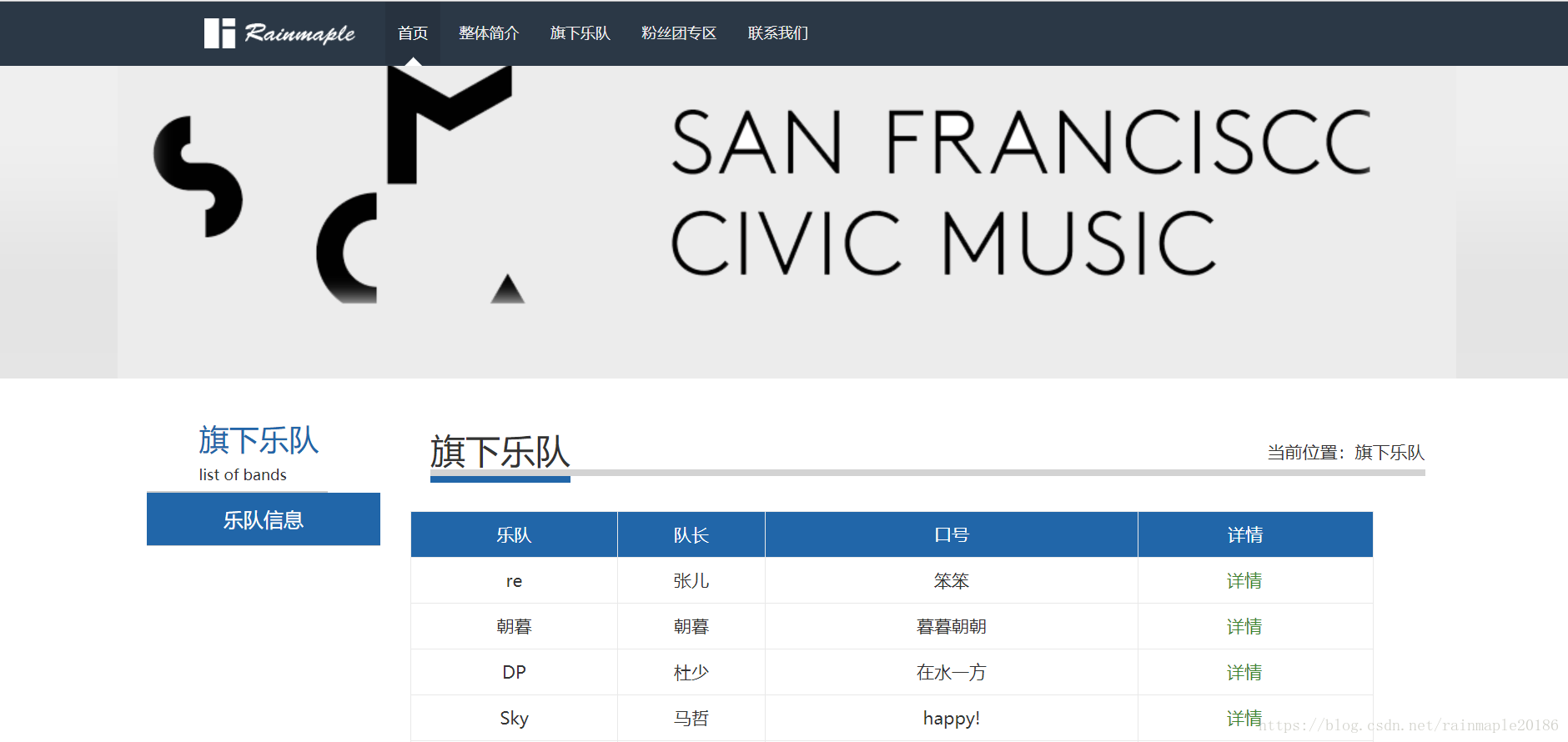The image size is (1568, 742).
Task: Click captain cell 朝暮 in 队长 column
Action: (691, 626)
